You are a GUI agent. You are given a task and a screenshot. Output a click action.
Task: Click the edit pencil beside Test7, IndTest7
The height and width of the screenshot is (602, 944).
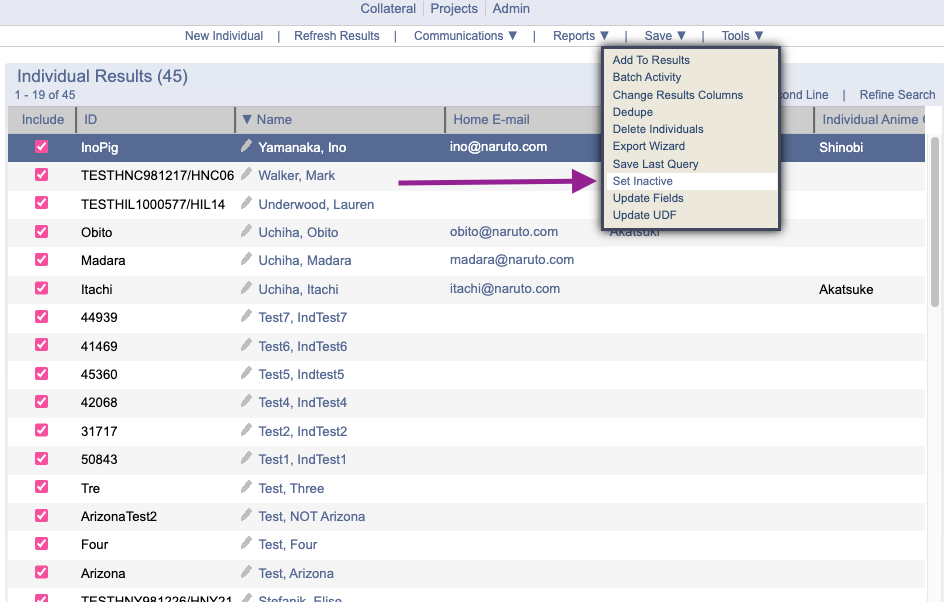coord(246,316)
